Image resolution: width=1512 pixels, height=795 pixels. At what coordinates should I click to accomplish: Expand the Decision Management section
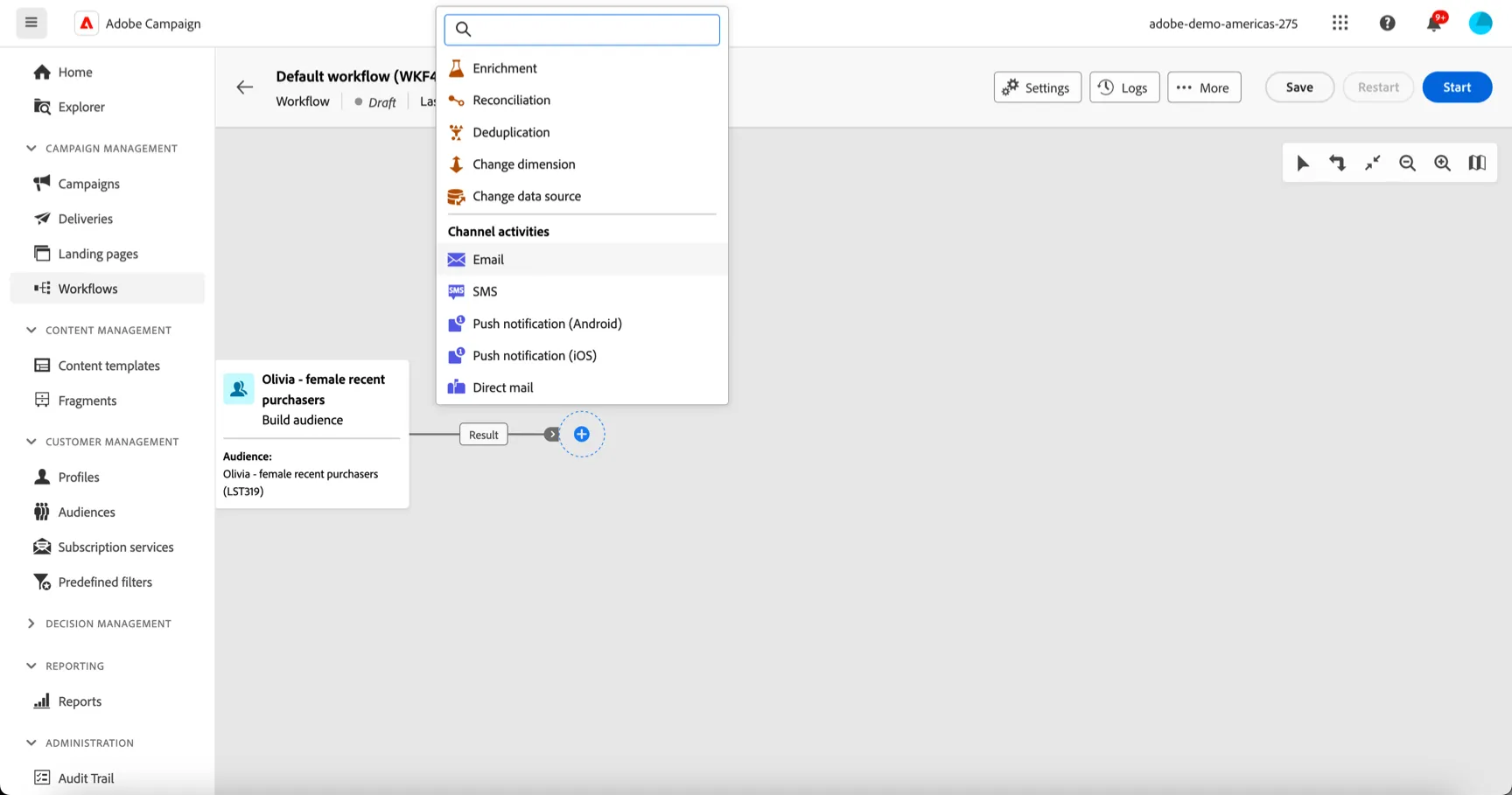31,624
